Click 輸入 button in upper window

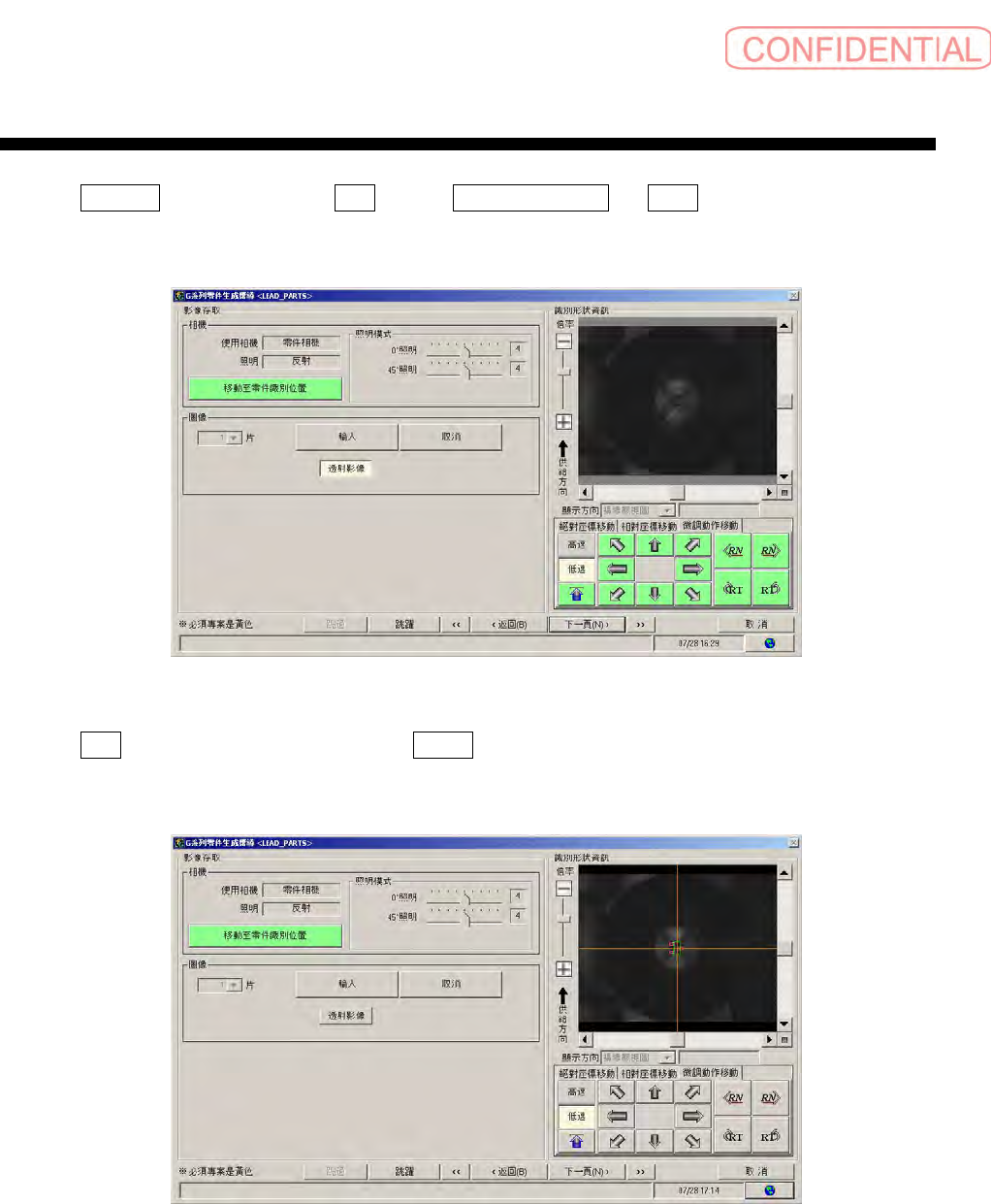pos(347,438)
